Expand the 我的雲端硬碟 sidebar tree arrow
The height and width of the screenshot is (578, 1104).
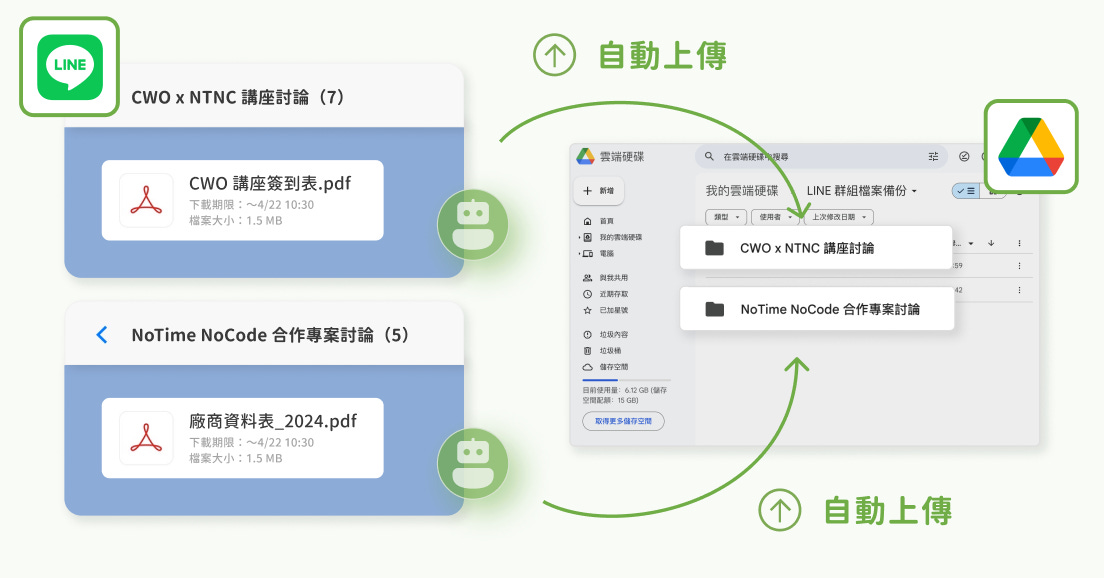(579, 237)
